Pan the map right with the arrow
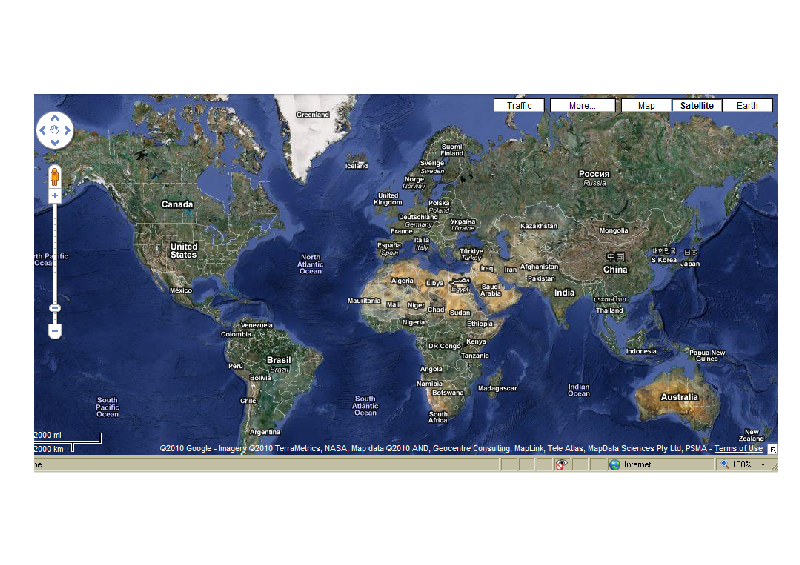 (x=67, y=131)
